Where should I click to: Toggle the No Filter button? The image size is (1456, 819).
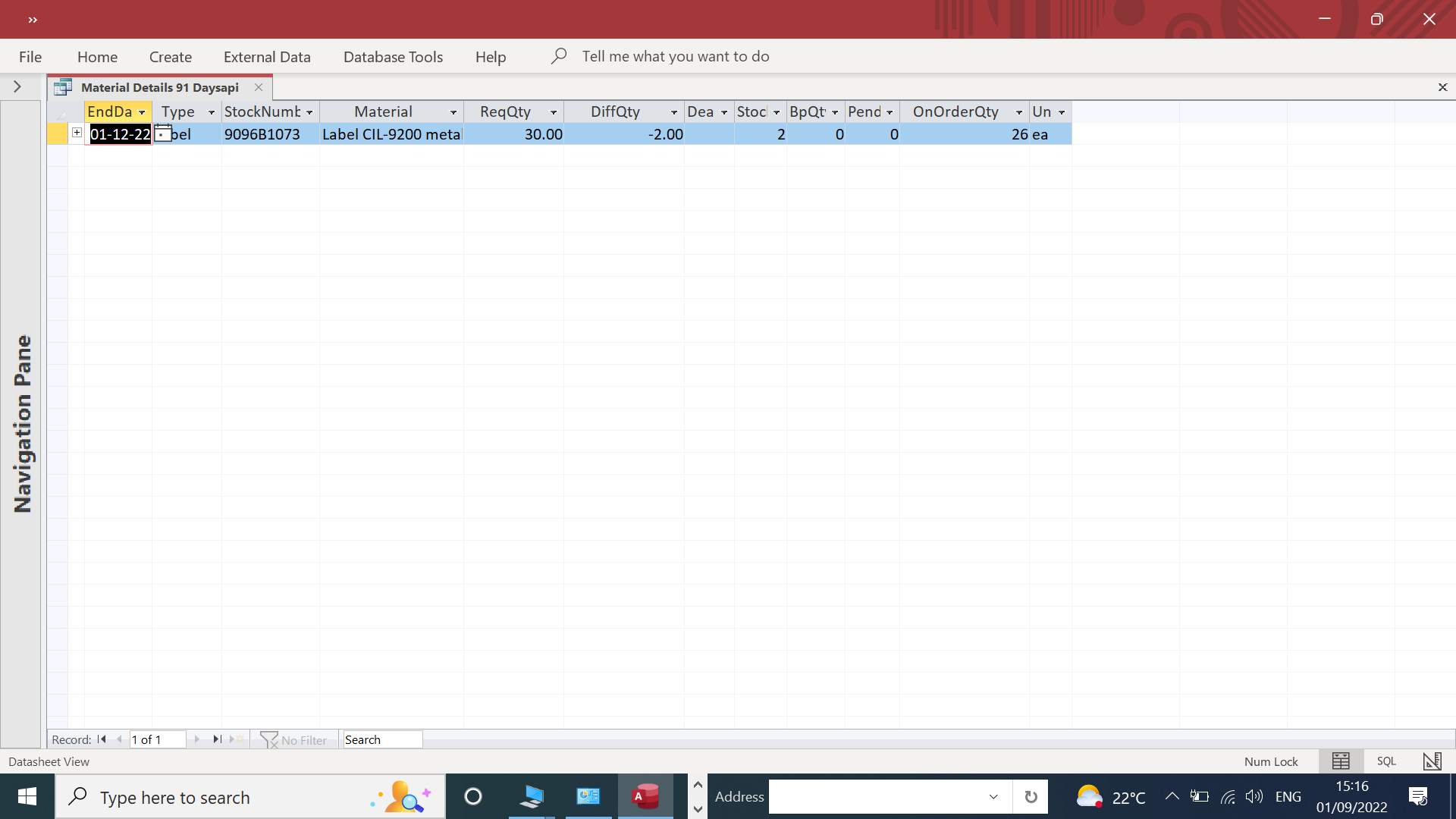(x=294, y=739)
